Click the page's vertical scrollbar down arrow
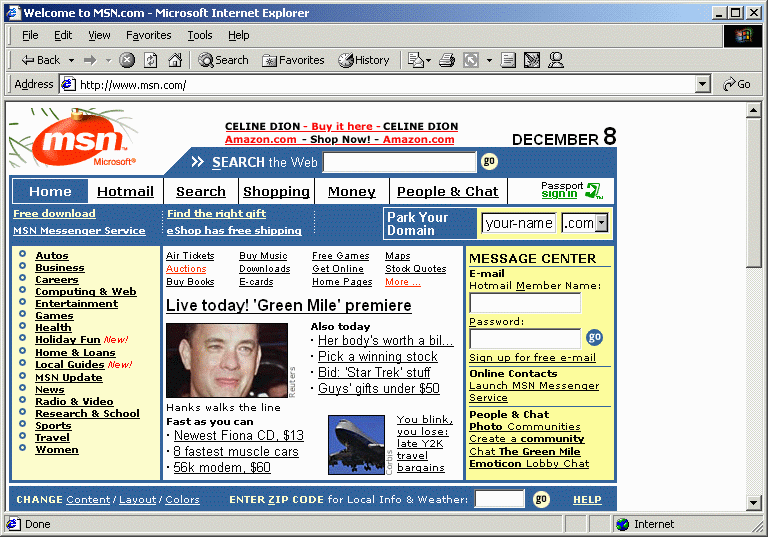The height and width of the screenshot is (537, 768). (x=754, y=504)
